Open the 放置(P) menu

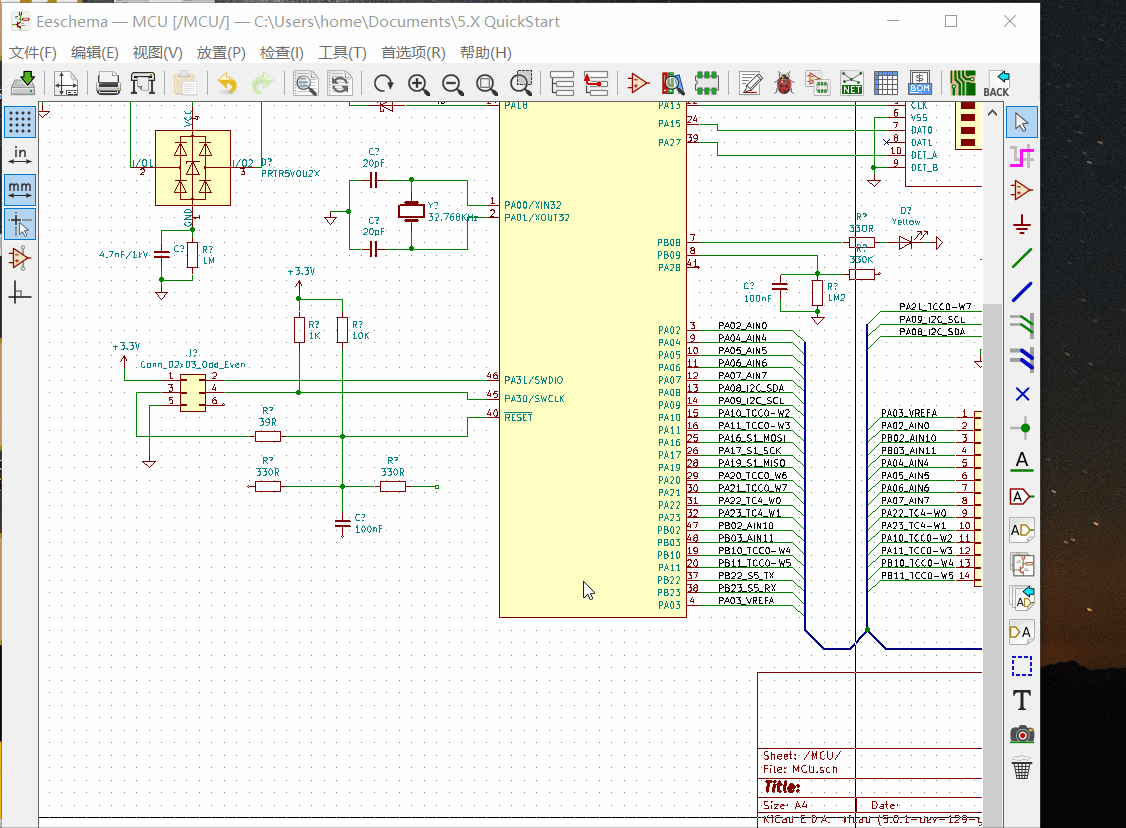[x=221, y=52]
